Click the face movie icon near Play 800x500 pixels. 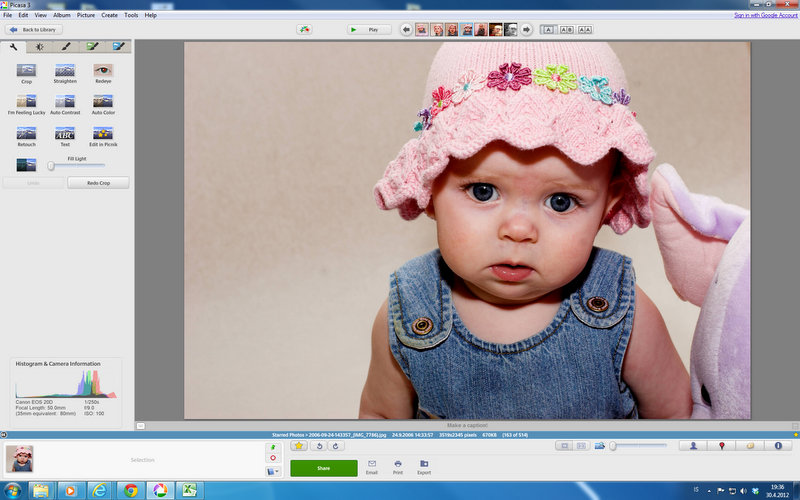[x=304, y=30]
